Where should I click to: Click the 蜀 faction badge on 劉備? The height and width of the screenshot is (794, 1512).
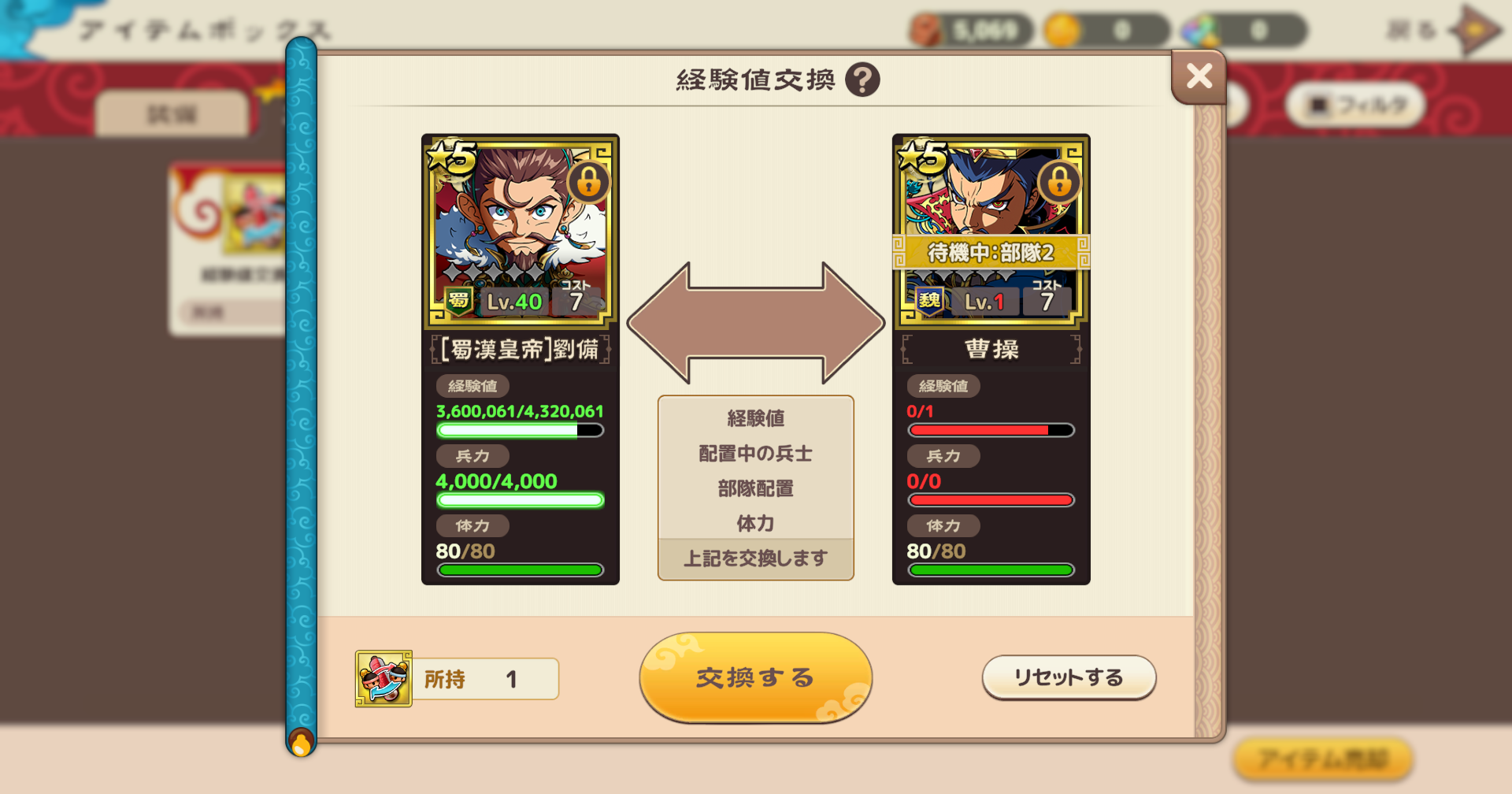point(458,301)
